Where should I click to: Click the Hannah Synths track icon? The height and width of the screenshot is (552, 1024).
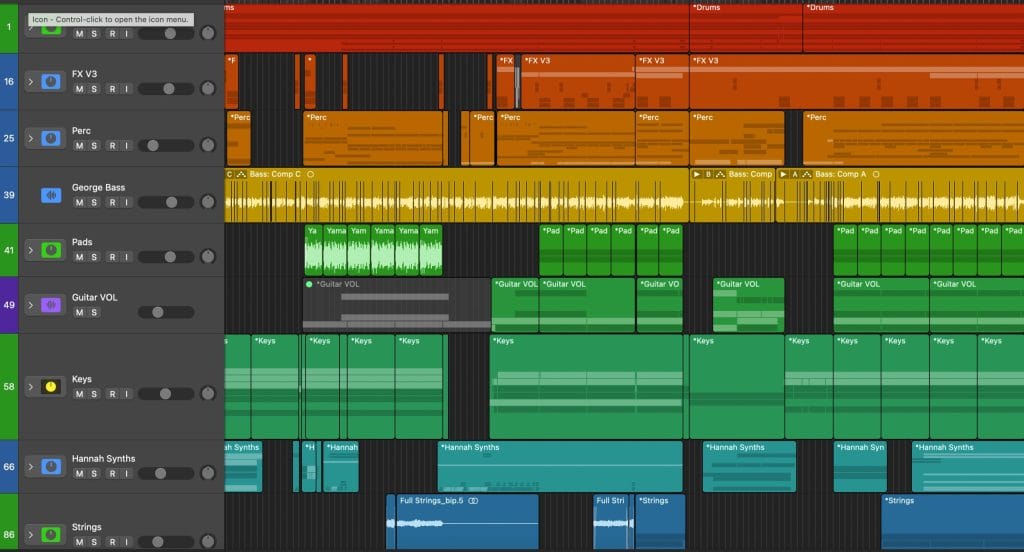click(x=51, y=467)
